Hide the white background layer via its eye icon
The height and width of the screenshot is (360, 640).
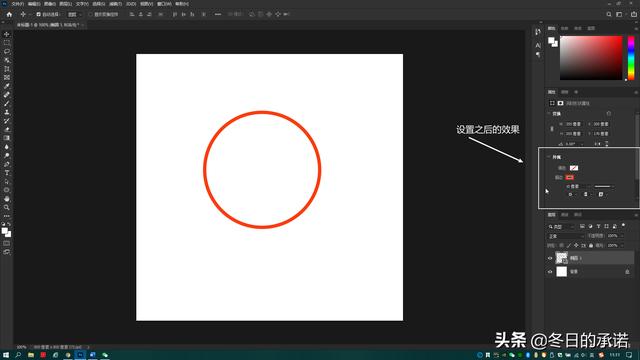click(x=550, y=271)
